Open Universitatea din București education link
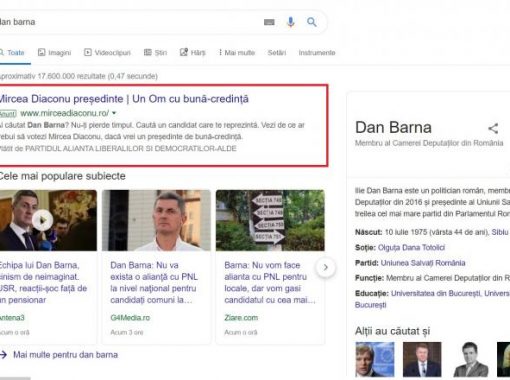Viewport: 510px width, 380px height. click(436, 293)
